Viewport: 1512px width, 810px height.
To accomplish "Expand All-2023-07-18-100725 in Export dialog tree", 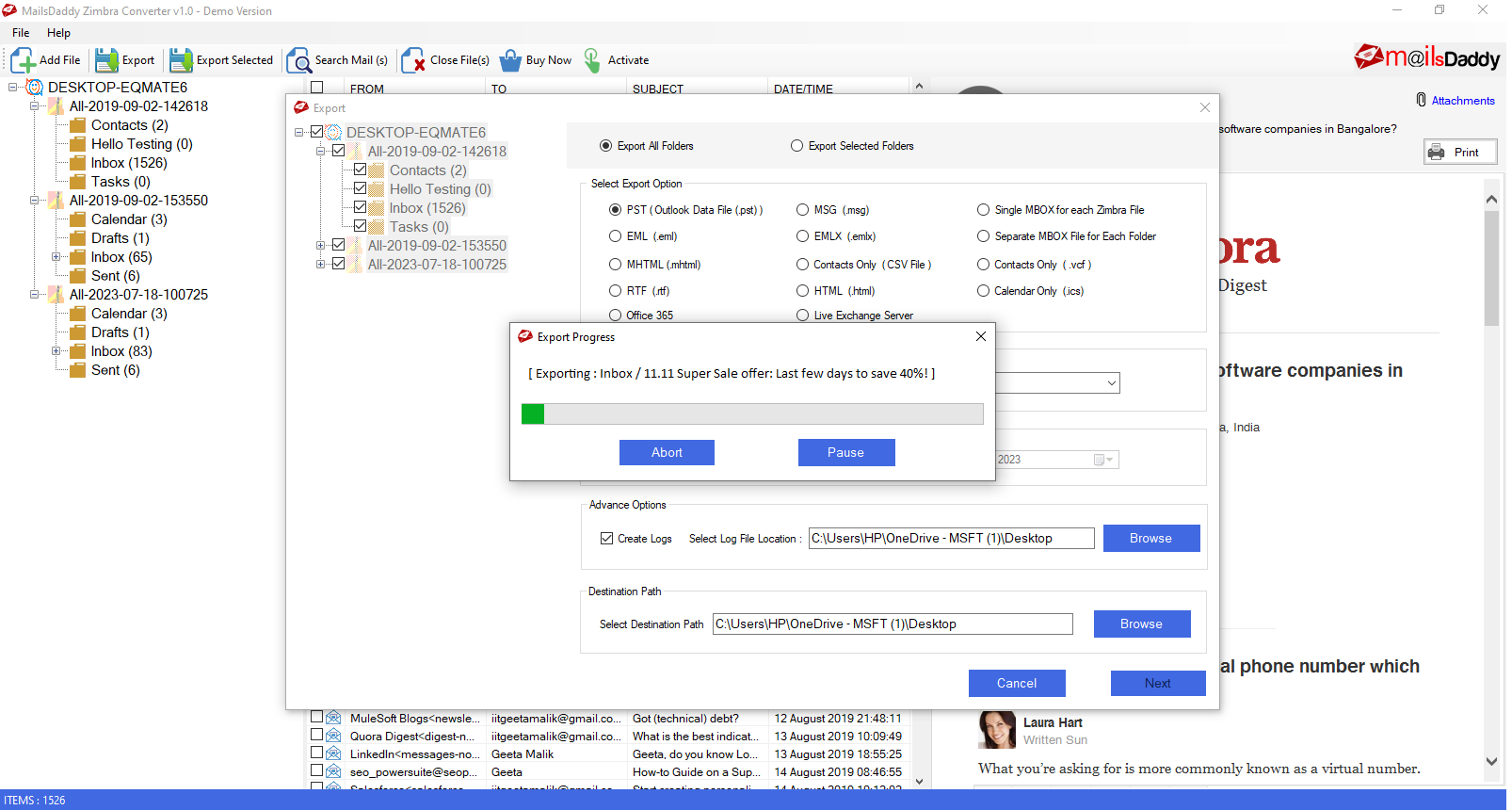I will pos(321,265).
